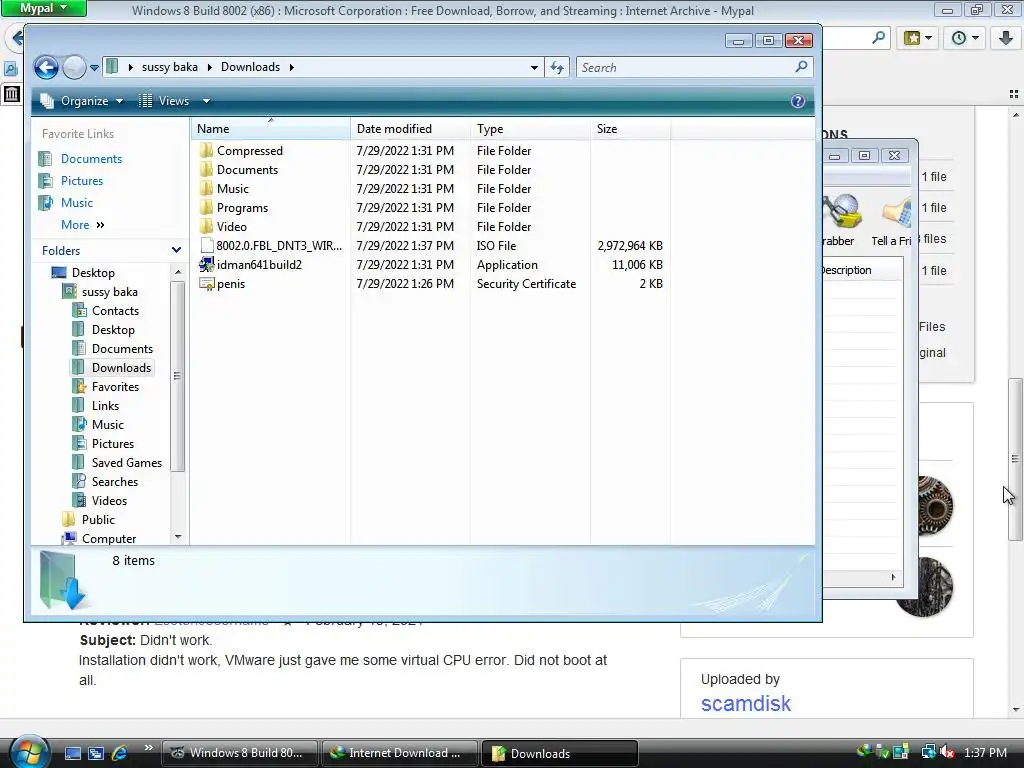Select the Compressed folder
1024x768 pixels.
pos(249,151)
